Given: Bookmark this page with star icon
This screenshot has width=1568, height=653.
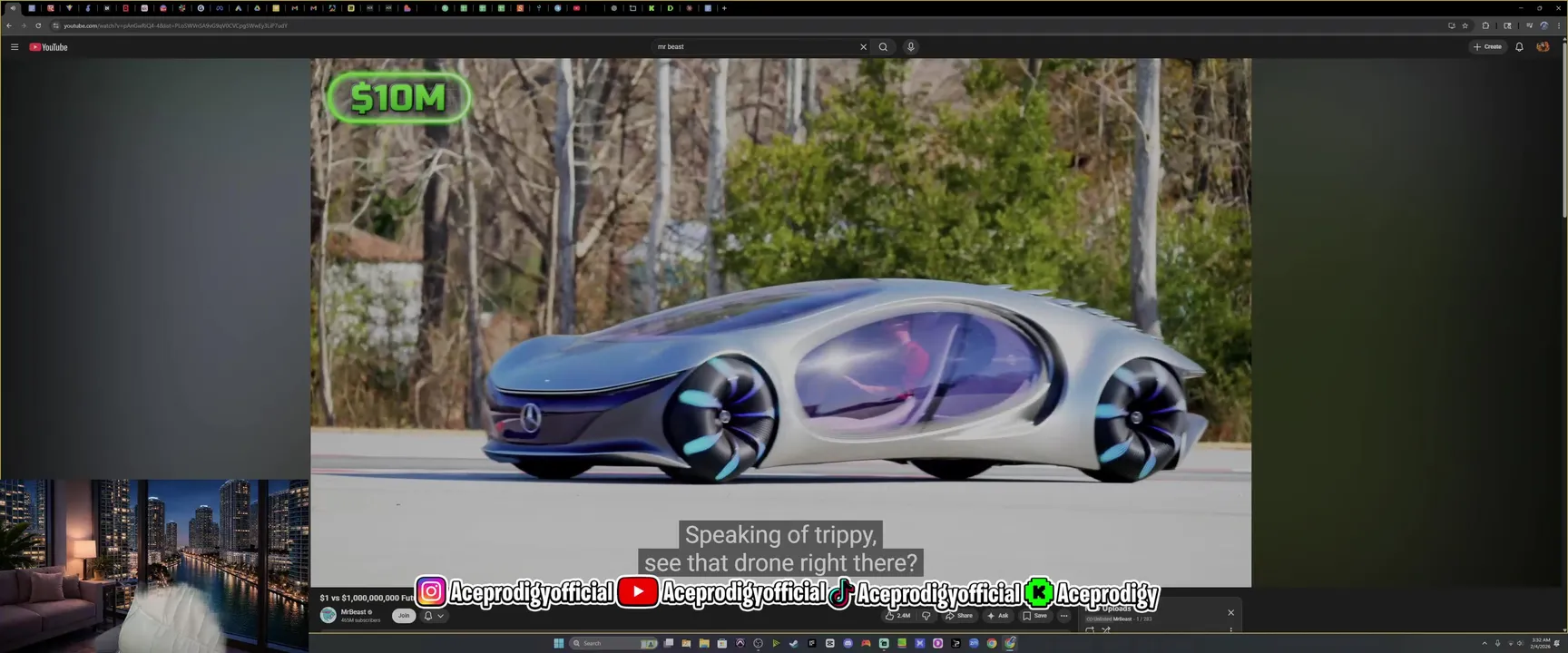Looking at the screenshot, I should tap(1465, 25).
